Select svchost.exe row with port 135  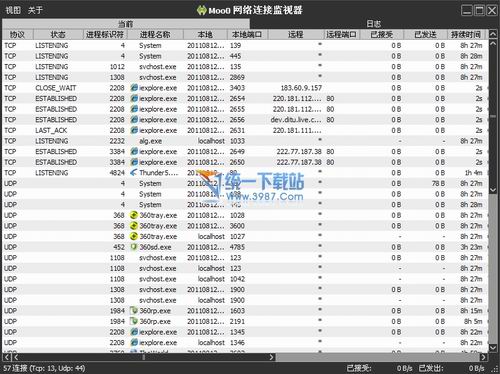[245, 67]
